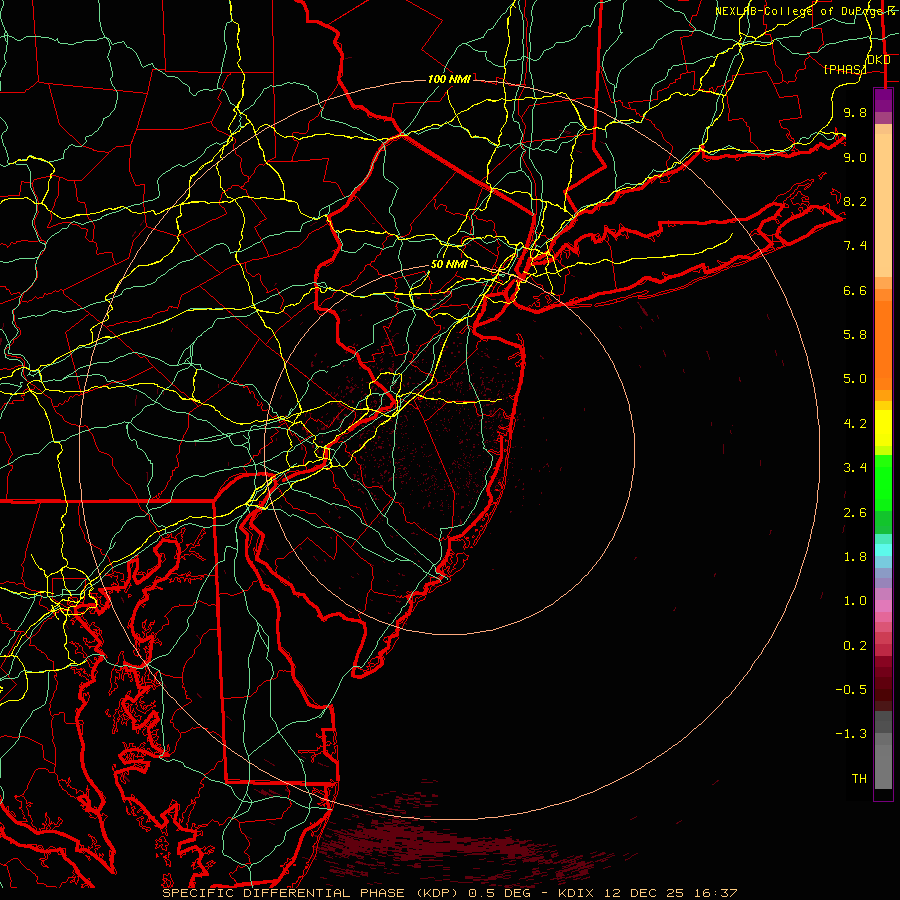
Task: Click the 100 NMI range ring label
Action: coord(449,79)
